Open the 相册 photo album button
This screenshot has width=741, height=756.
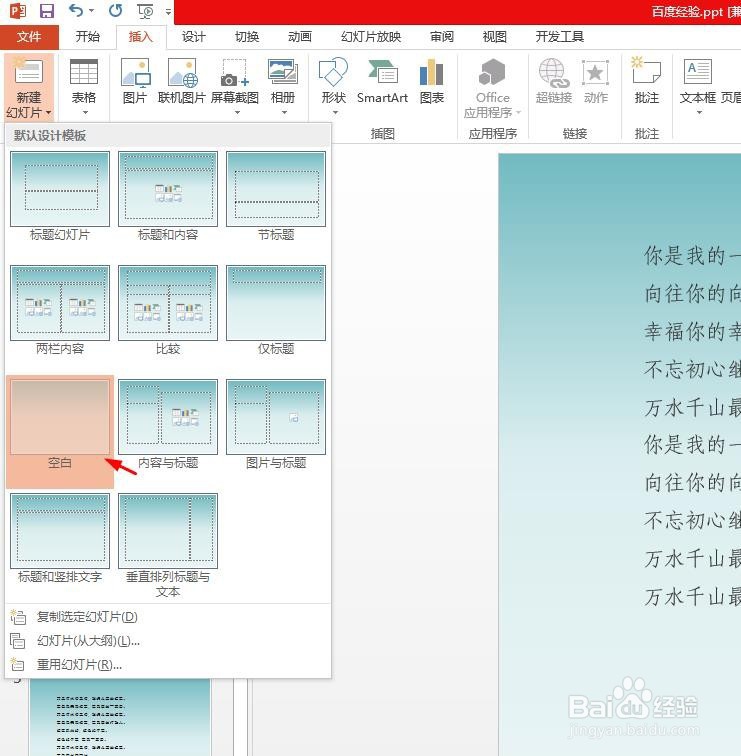(x=283, y=79)
